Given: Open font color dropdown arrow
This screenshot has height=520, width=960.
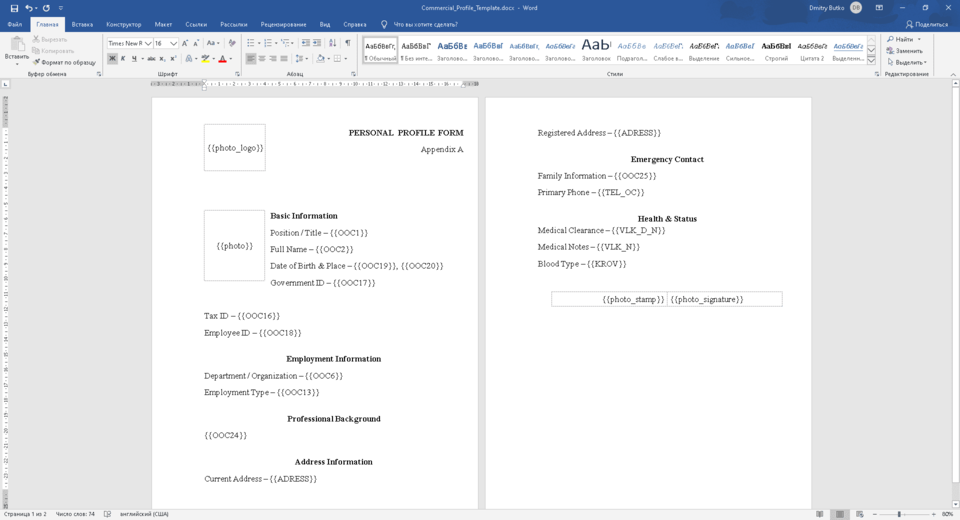Looking at the screenshot, I should pyautogui.click(x=230, y=59).
